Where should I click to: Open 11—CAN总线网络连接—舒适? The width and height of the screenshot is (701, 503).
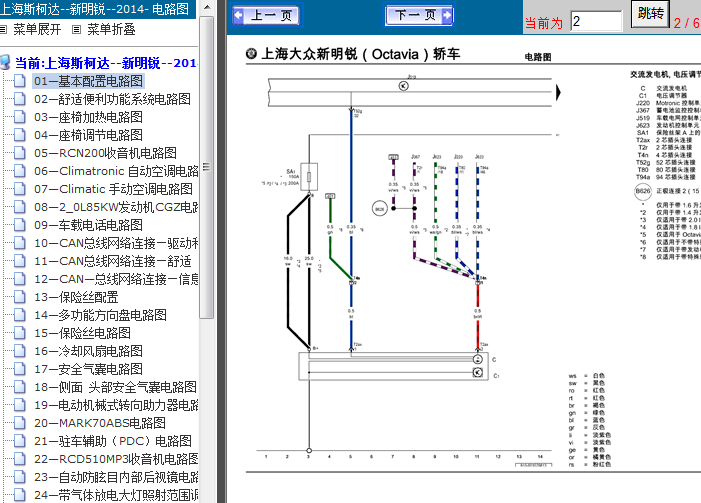point(113,261)
